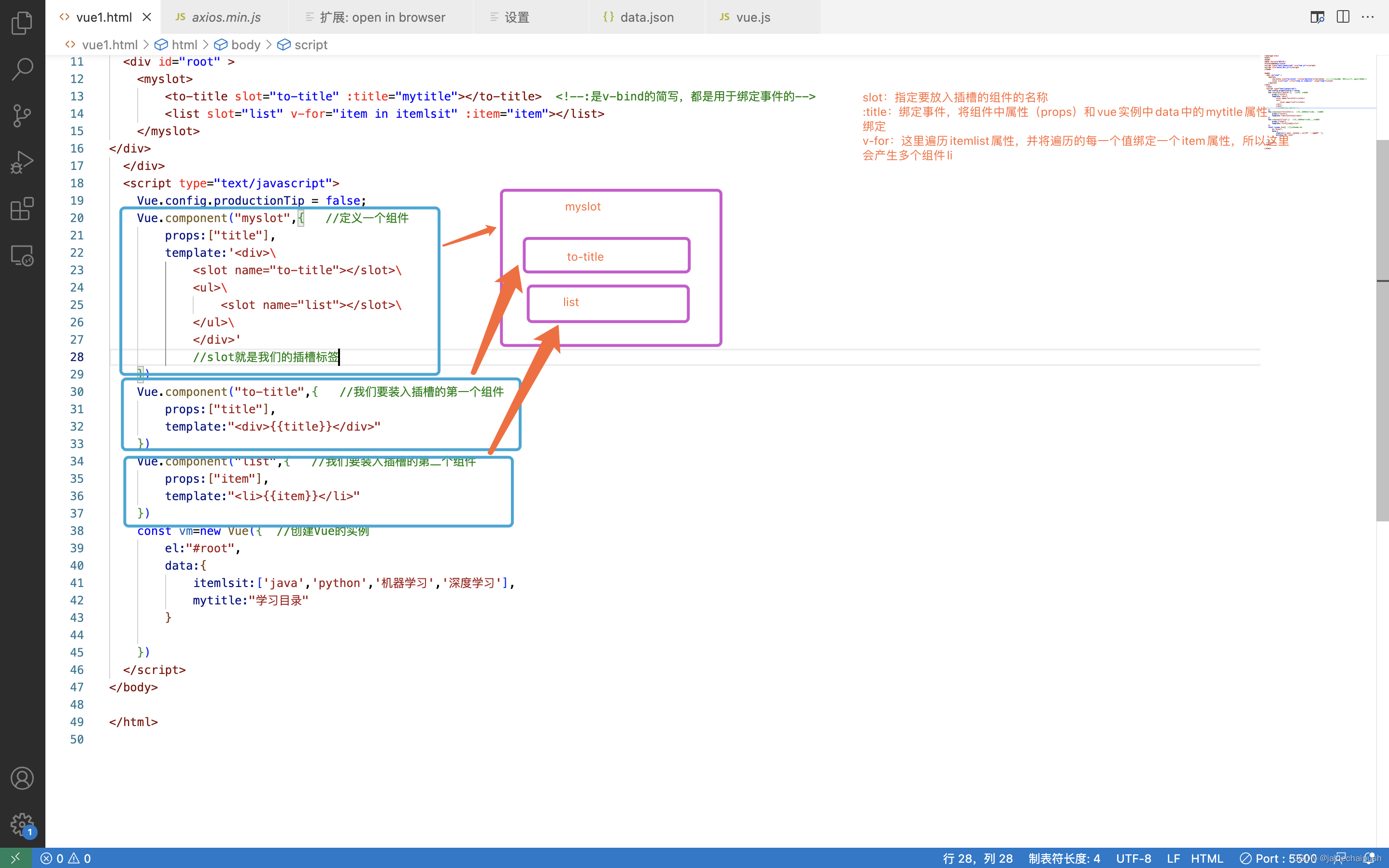Click 'mytitle:"学习目录"' on line 42

coord(251,600)
